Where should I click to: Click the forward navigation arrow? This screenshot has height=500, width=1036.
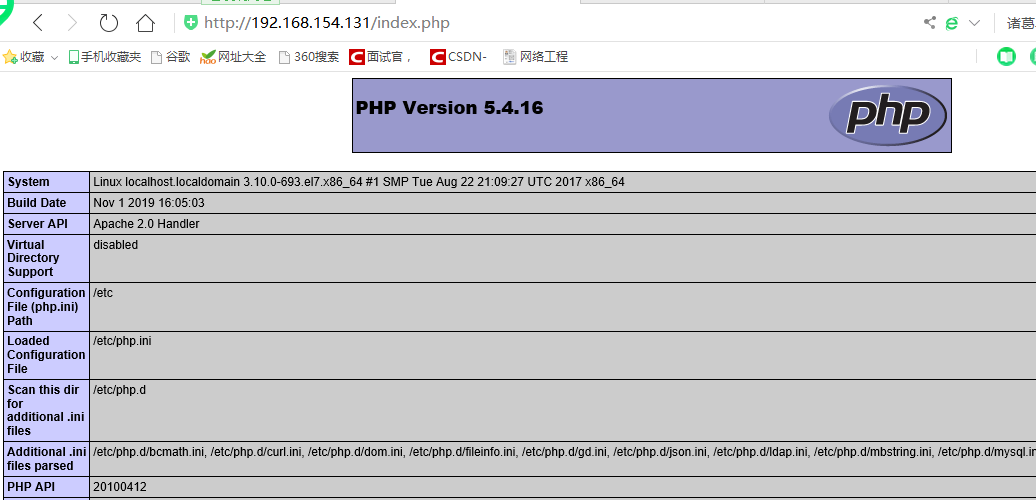tap(72, 23)
